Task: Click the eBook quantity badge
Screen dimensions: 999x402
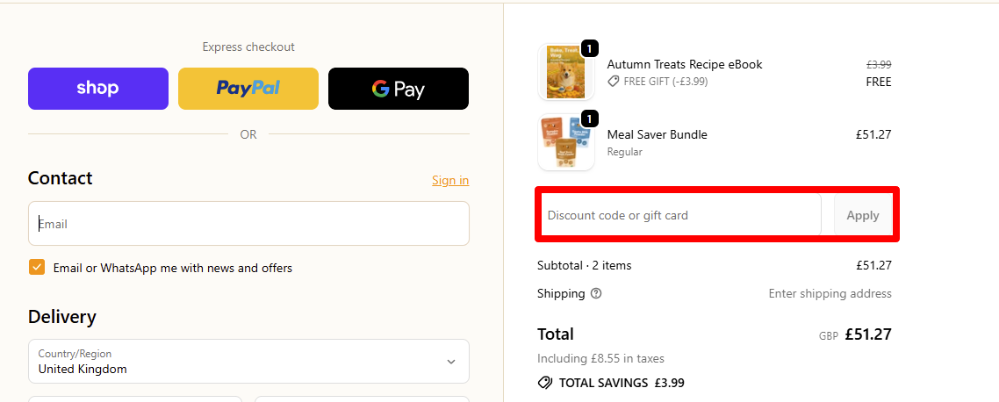Action: coord(590,48)
